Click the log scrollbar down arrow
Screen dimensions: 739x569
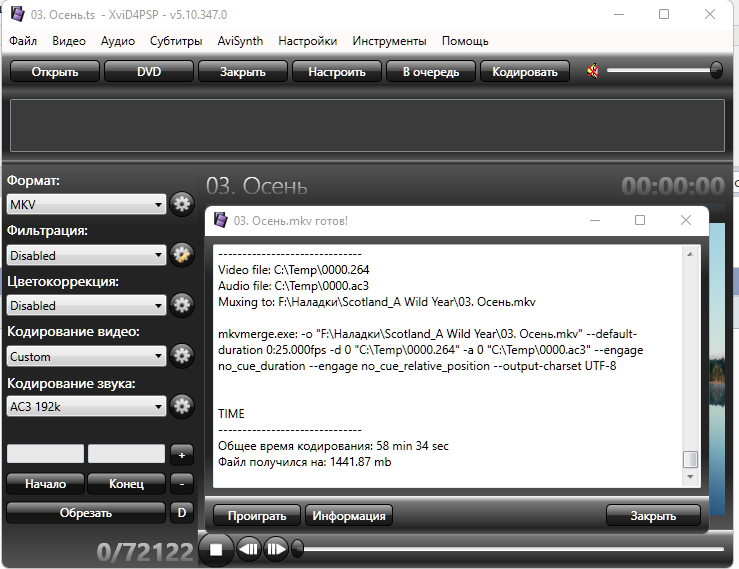coord(690,477)
